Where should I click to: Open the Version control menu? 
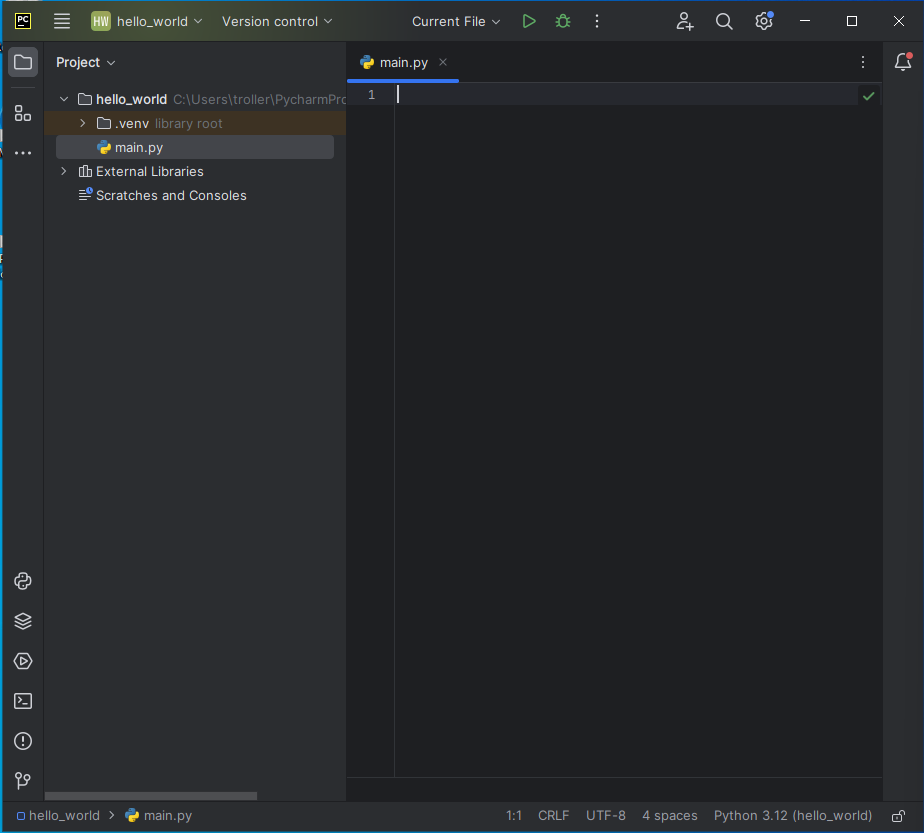[x=277, y=21]
